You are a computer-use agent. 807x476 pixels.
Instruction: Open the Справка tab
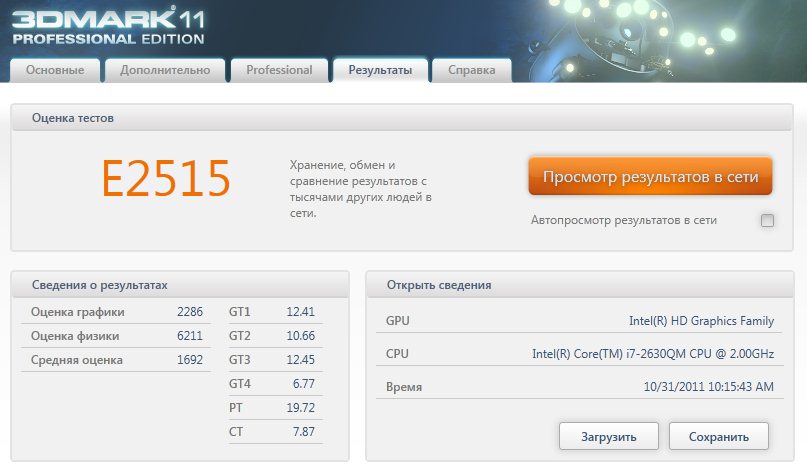[x=472, y=70]
